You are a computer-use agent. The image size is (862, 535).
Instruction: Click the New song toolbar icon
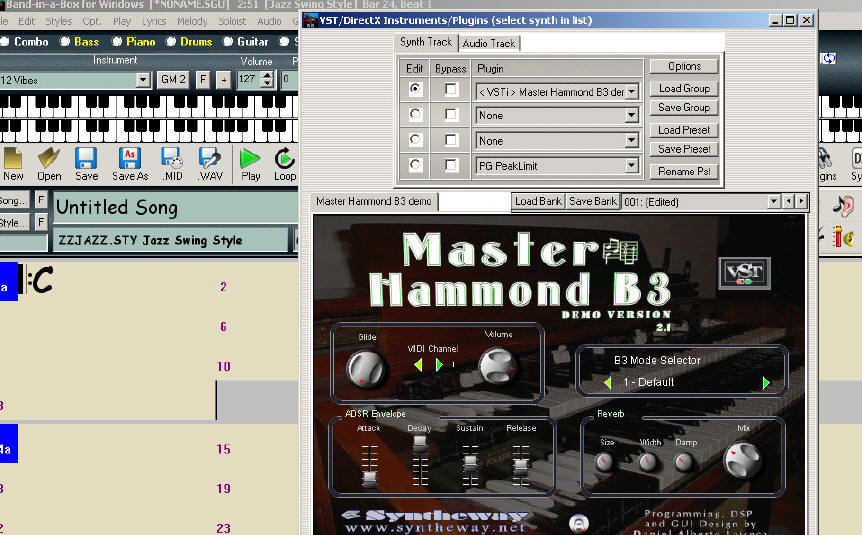[x=13, y=164]
